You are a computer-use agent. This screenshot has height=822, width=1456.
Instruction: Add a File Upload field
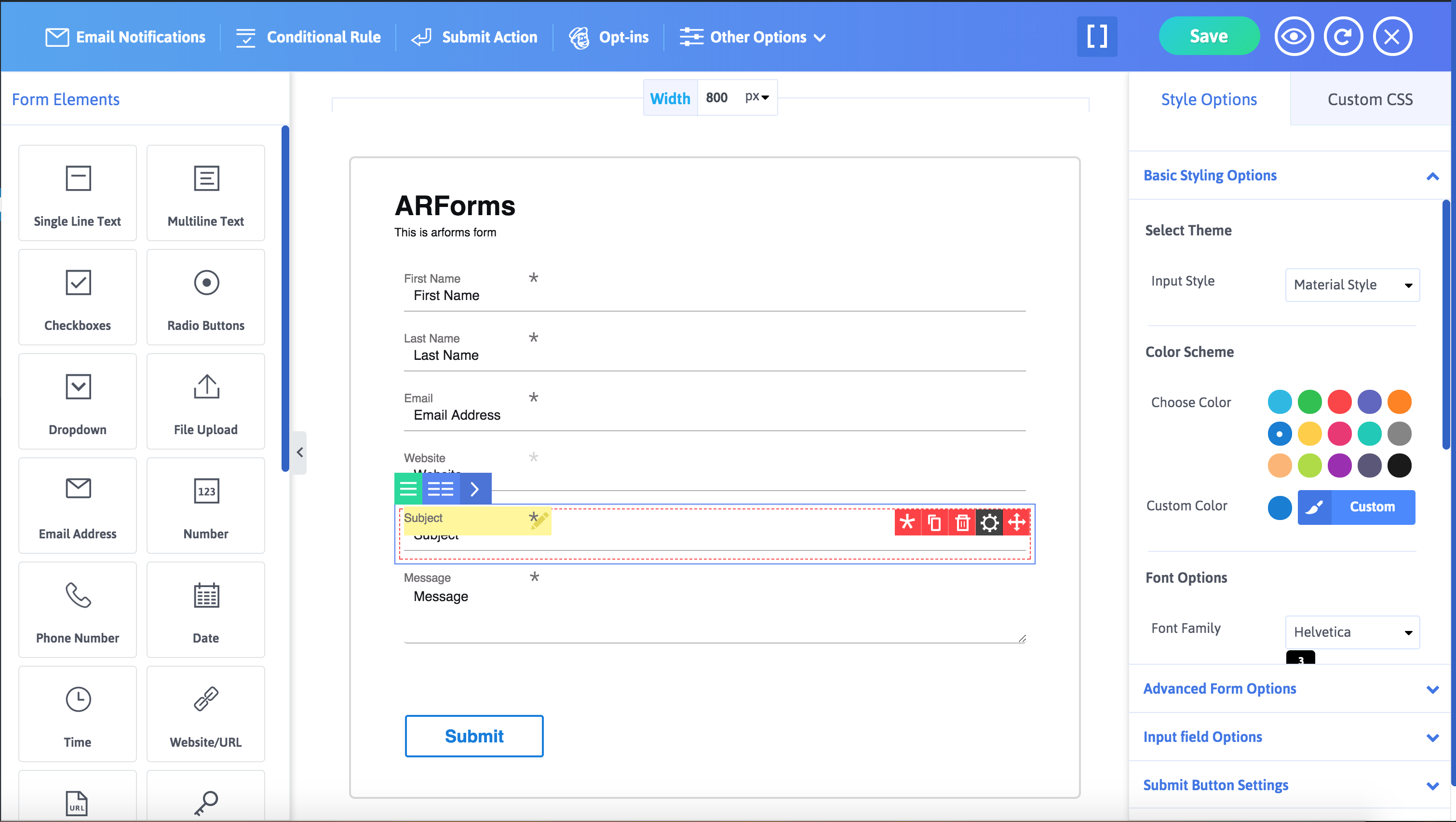point(205,400)
